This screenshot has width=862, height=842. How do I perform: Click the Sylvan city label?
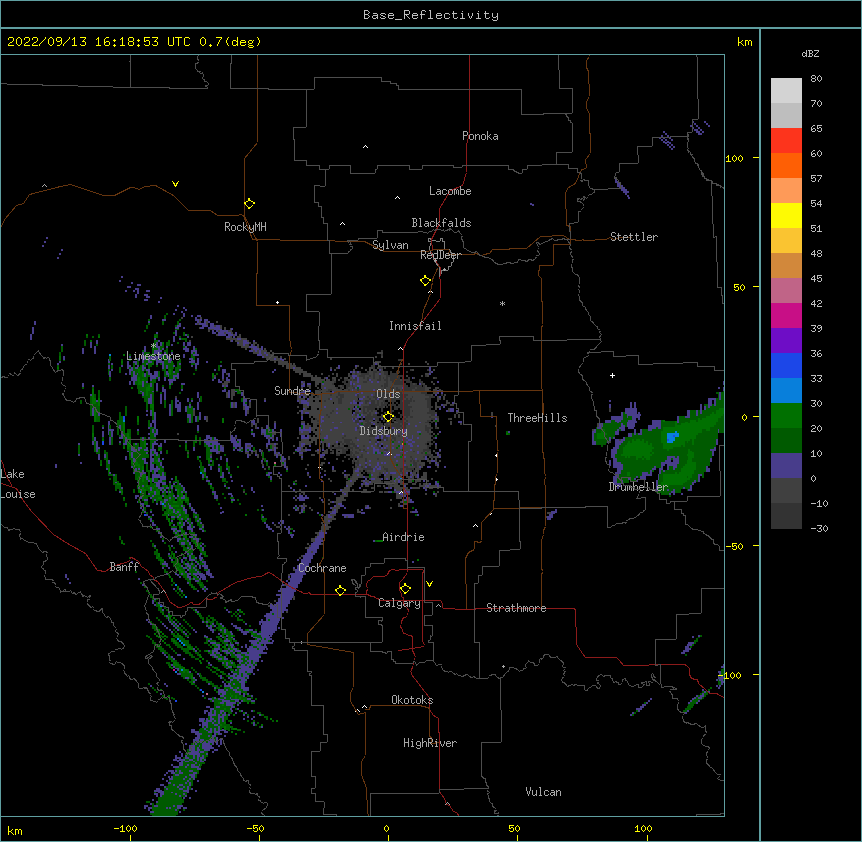[390, 245]
